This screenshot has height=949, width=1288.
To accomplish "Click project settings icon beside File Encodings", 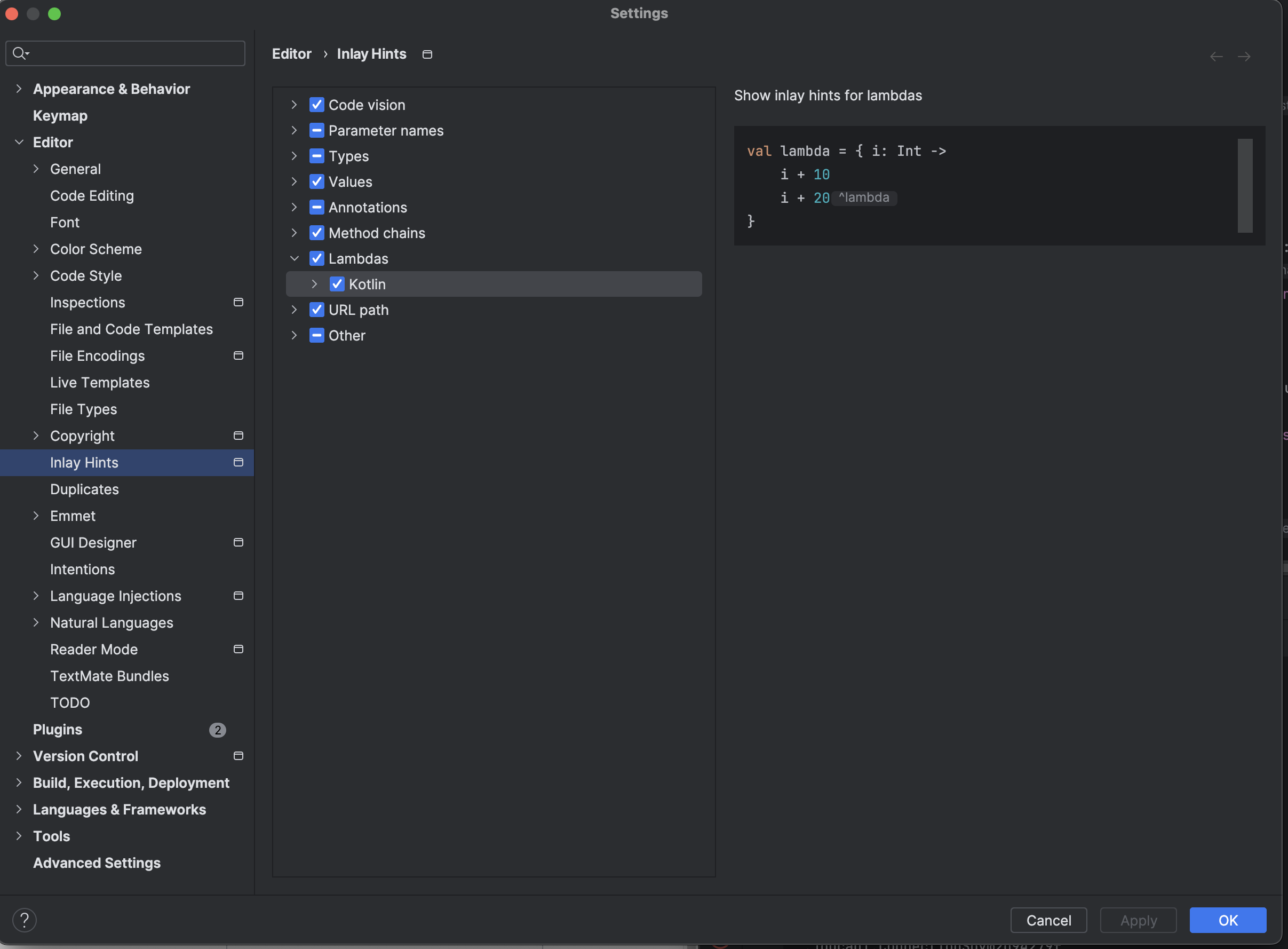I will (238, 355).
